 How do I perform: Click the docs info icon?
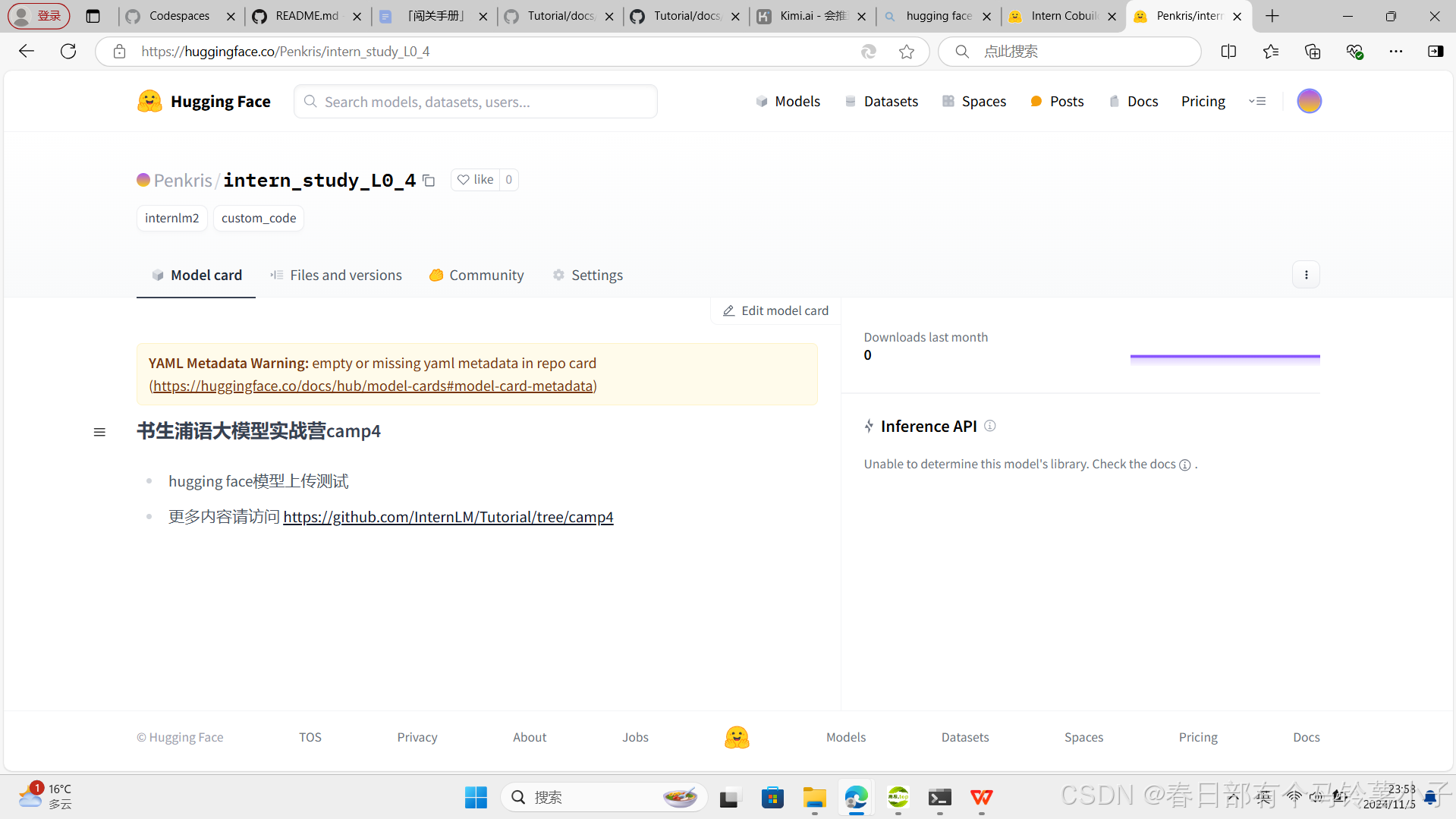[1185, 465]
